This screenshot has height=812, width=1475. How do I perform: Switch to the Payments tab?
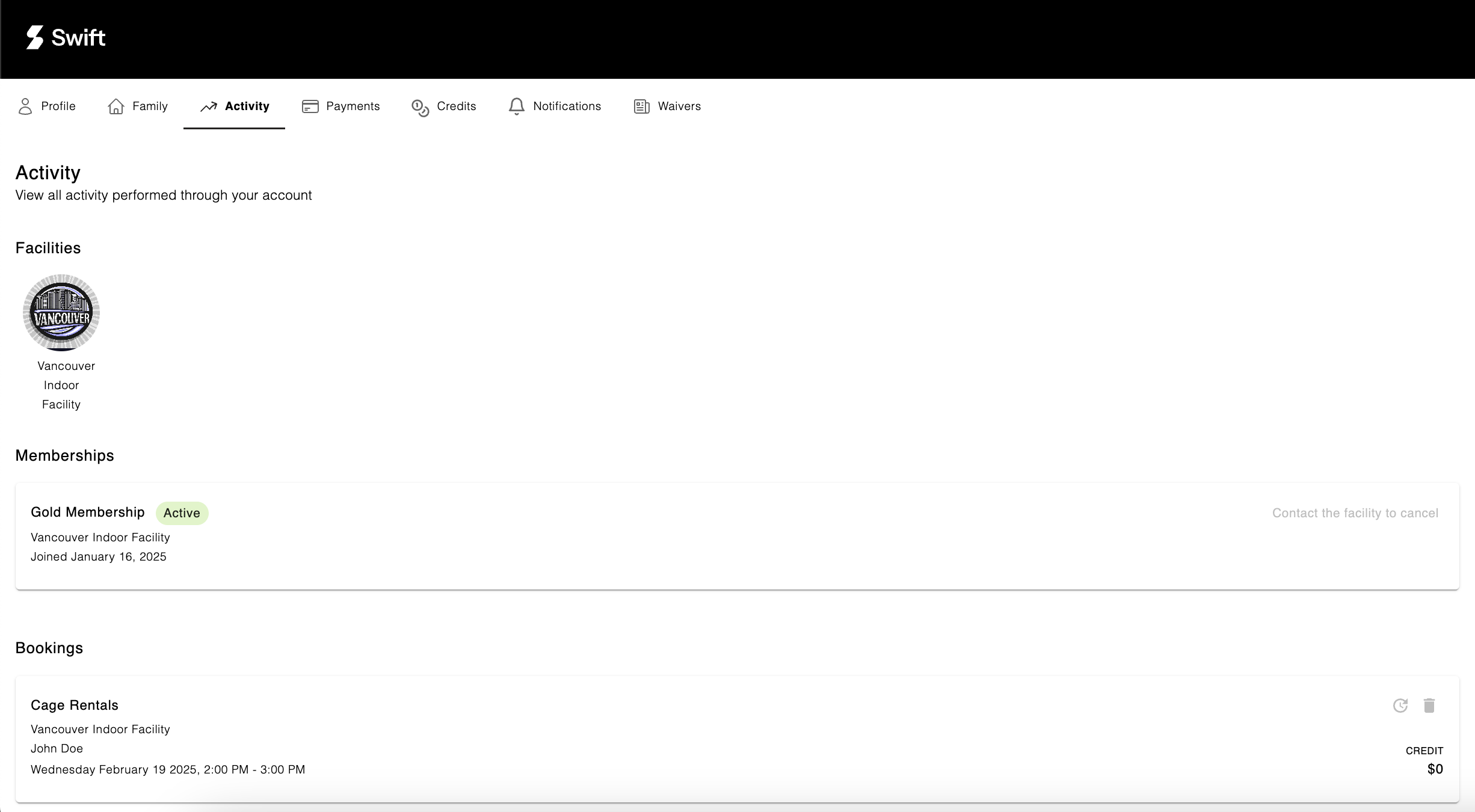pos(353,106)
